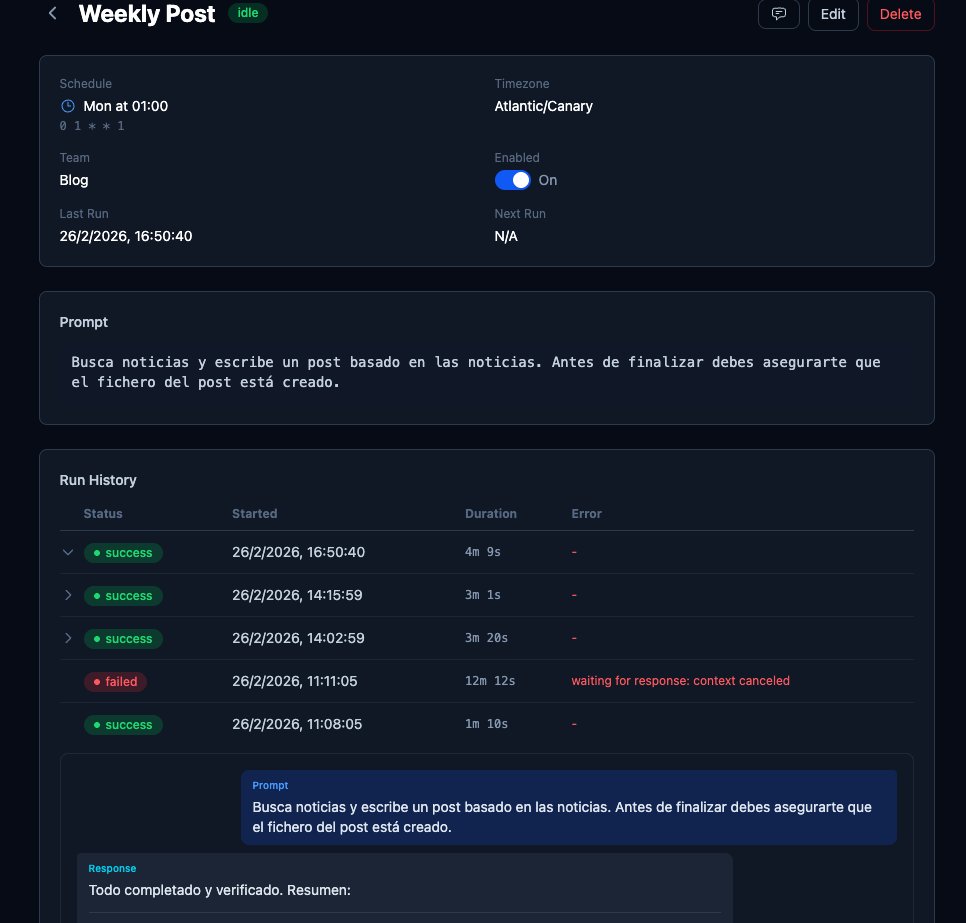Viewport: 966px width, 923px height.
Task: Click the cron expression 0 1 * * 1
Action: (92, 126)
